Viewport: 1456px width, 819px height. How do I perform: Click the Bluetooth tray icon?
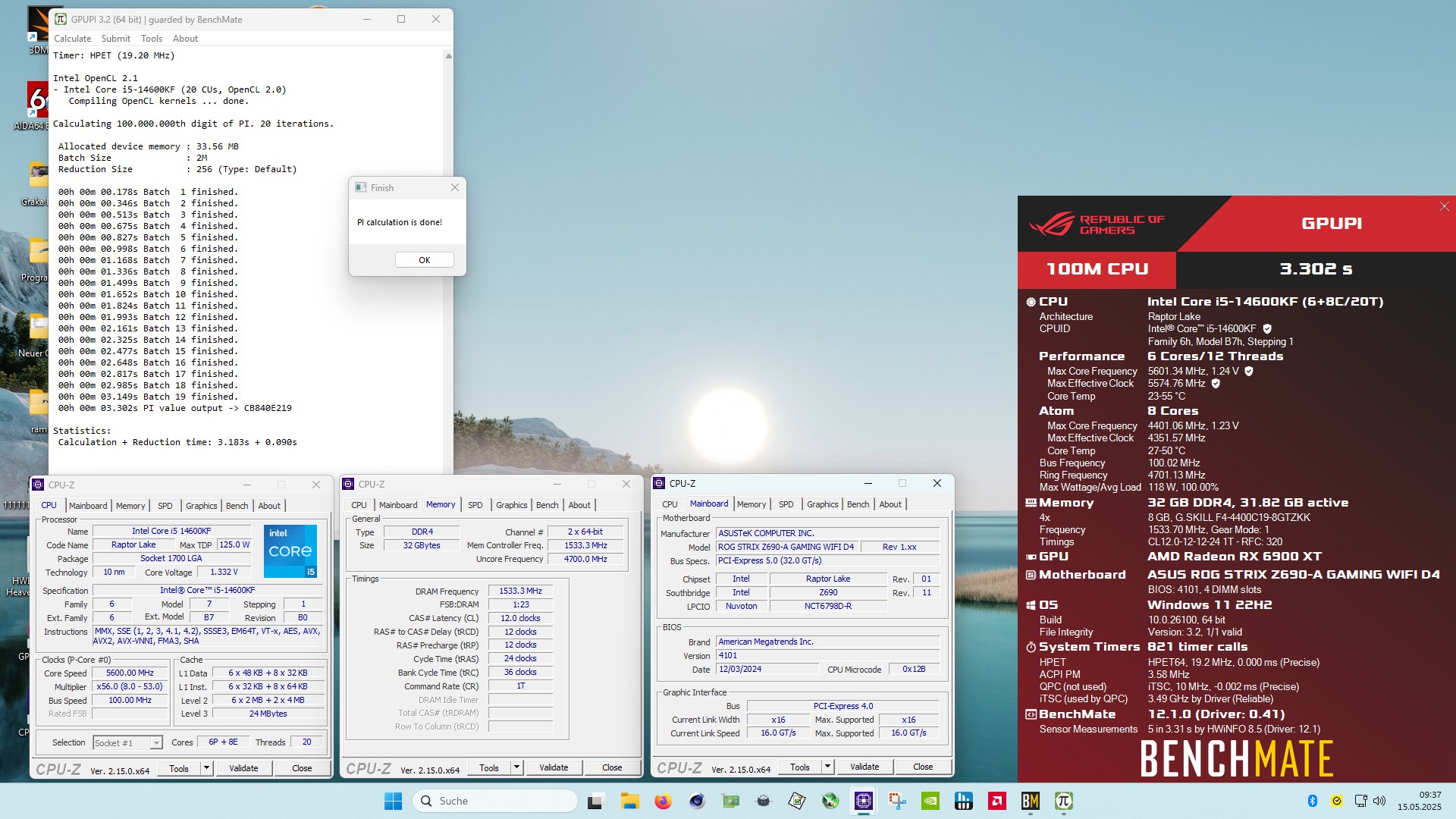[1313, 801]
